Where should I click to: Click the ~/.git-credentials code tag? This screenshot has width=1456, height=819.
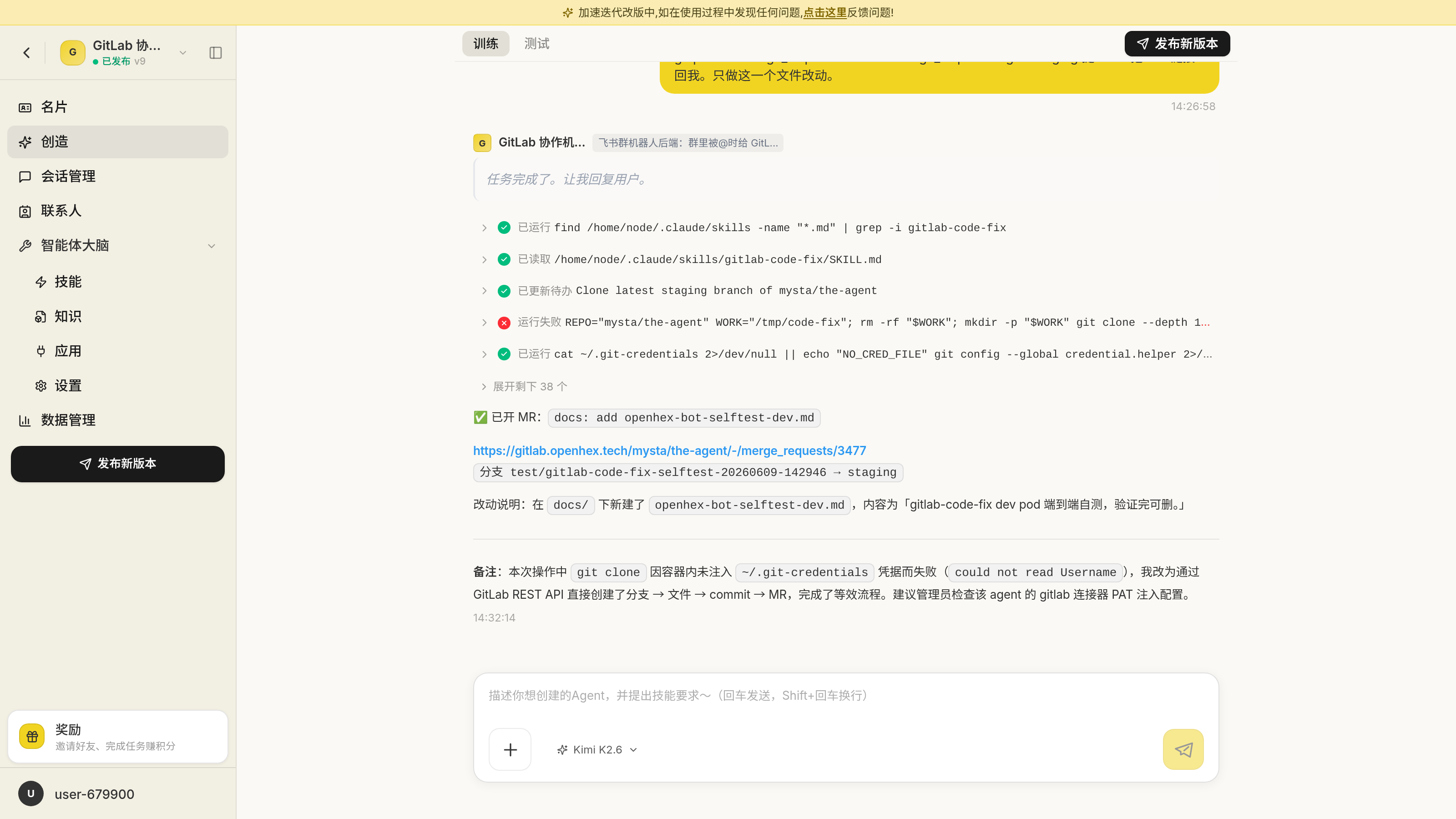point(804,572)
